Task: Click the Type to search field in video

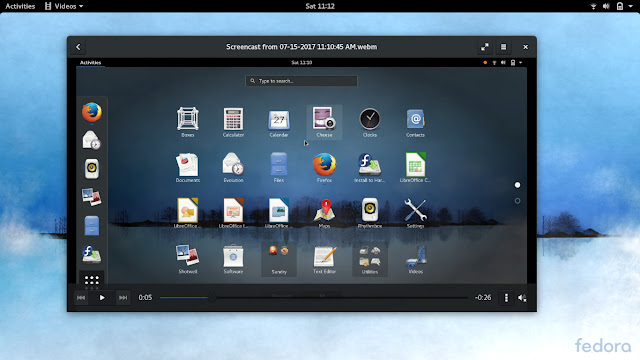Action: click(x=301, y=81)
